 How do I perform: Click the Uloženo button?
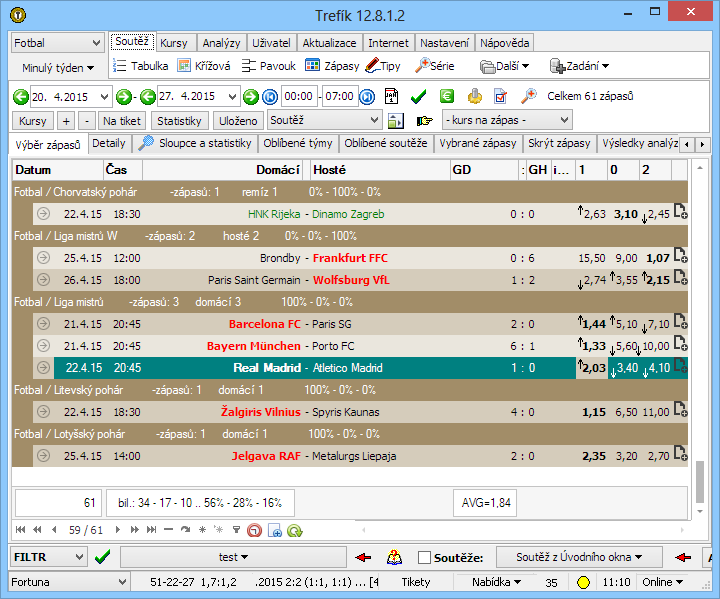pyautogui.click(x=238, y=121)
